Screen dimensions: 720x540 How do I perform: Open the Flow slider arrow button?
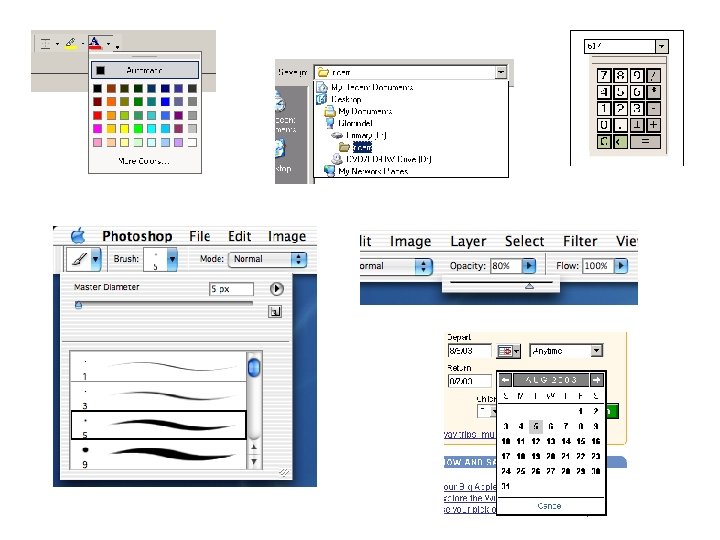621,265
